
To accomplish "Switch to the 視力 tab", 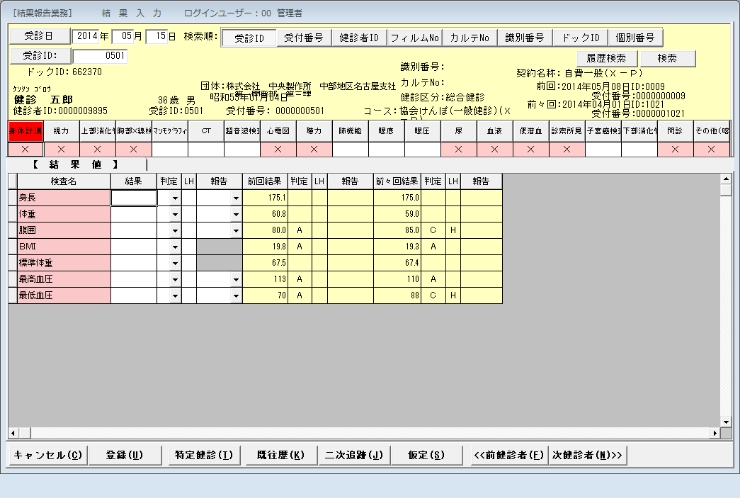I will tap(61, 131).
